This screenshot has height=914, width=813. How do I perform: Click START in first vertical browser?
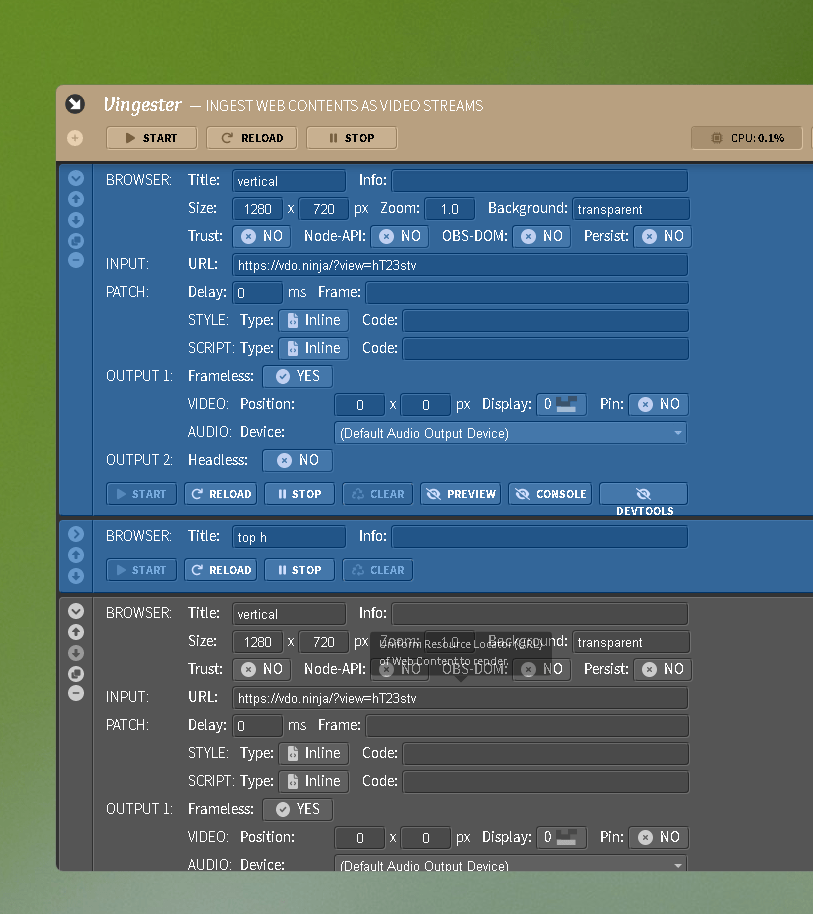pyautogui.click(x=142, y=494)
